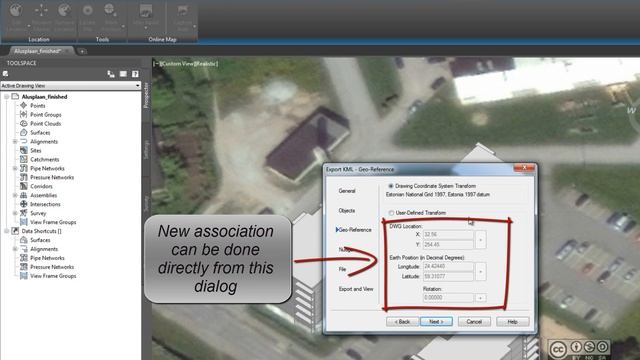
Task: Go to Objects step in Export KML
Action: [347, 211]
